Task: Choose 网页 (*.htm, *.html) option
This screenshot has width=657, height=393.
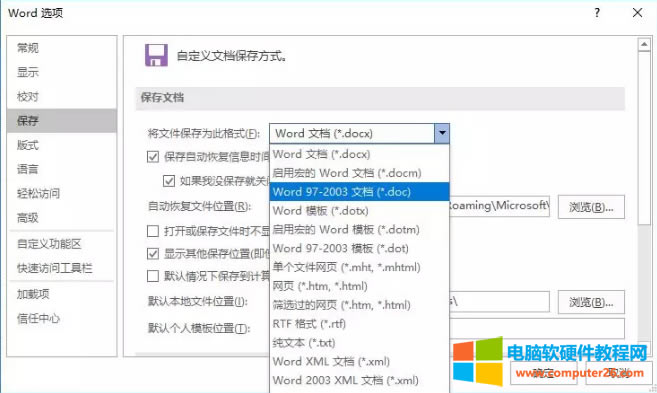Action: pyautogui.click(x=359, y=286)
